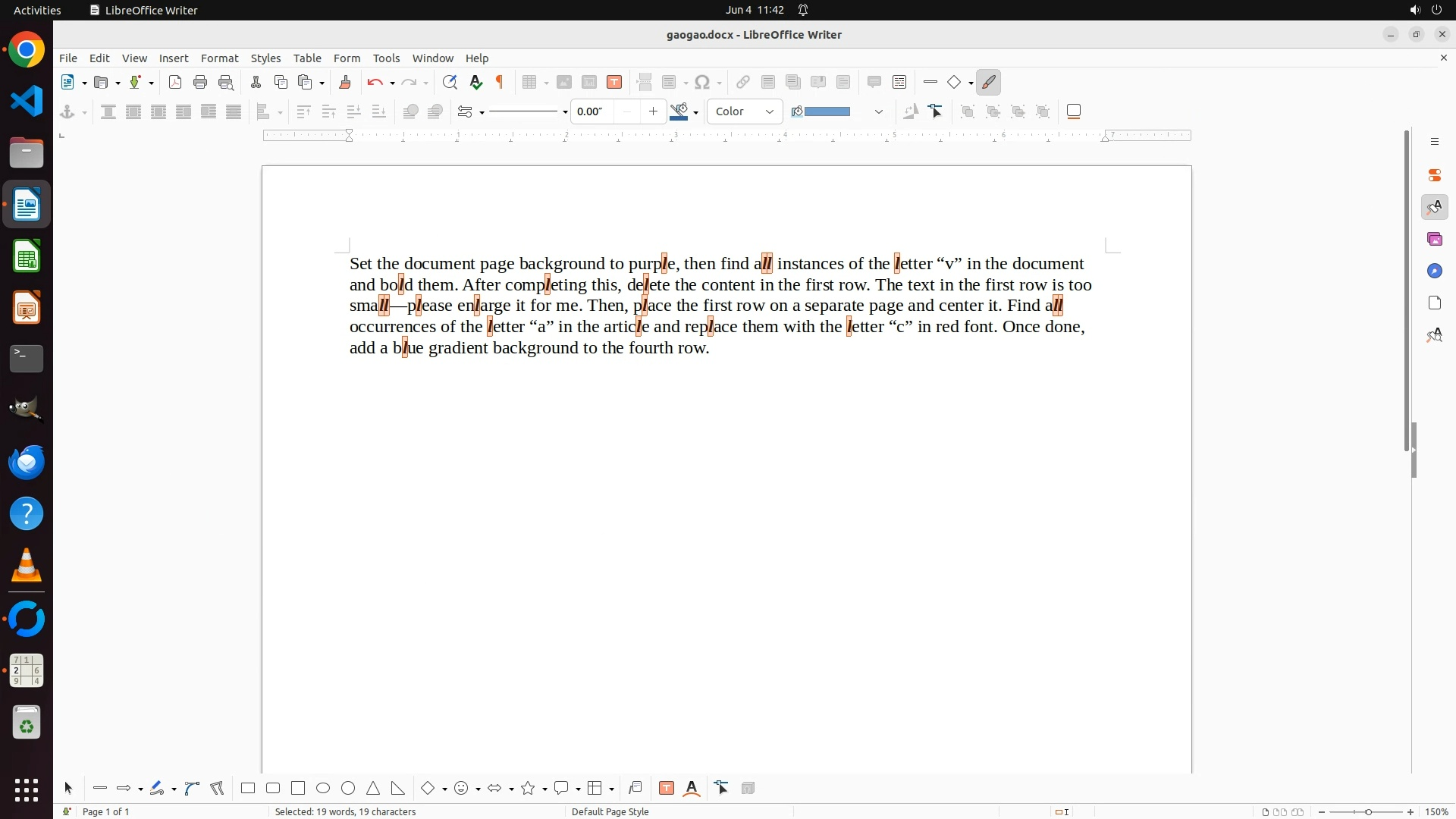This screenshot has width=1456, height=819.
Task: Expand the Stars and Banners dropdown arrow
Action: coord(544,789)
